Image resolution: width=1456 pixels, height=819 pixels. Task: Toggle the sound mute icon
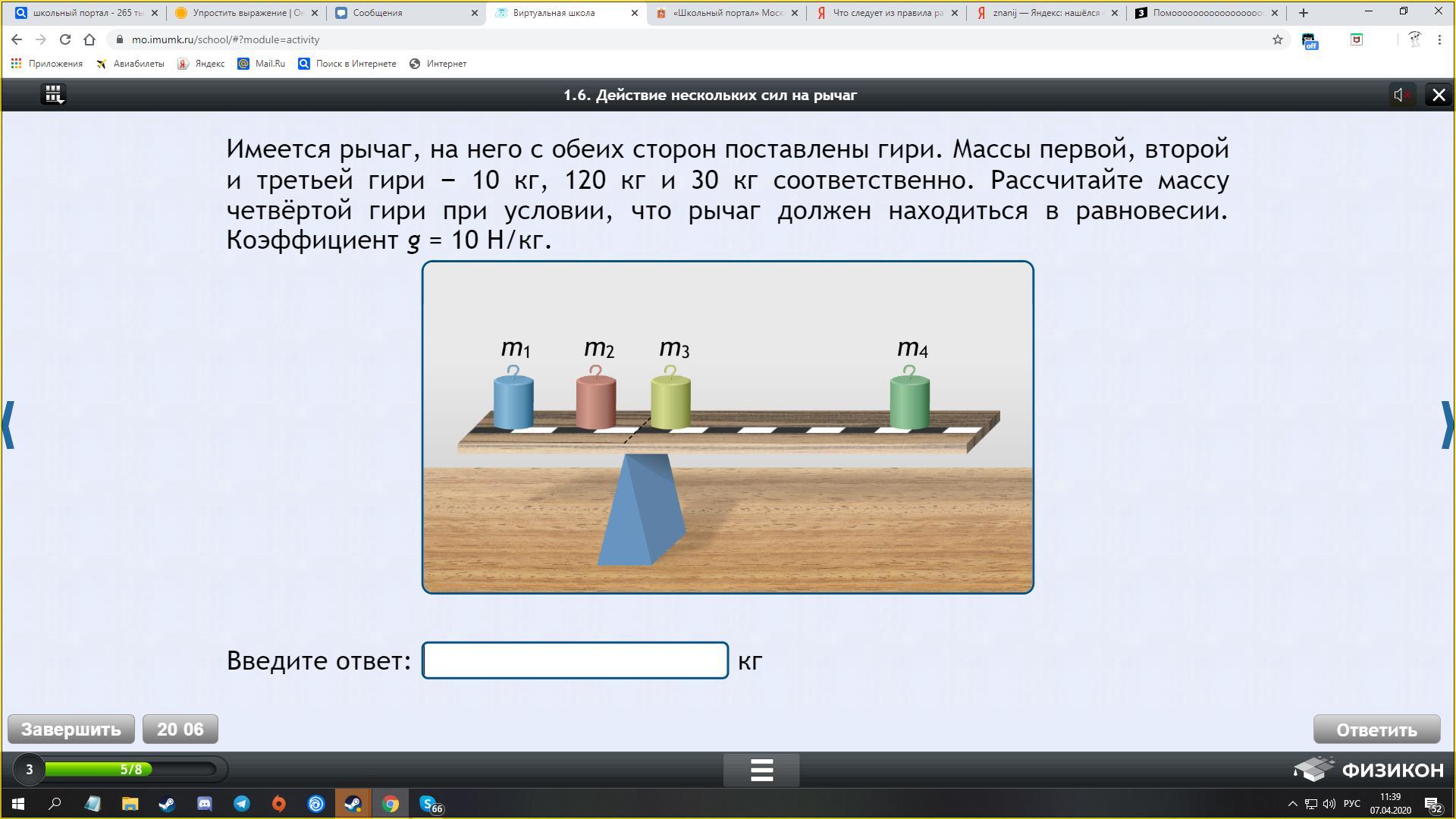(x=1401, y=95)
